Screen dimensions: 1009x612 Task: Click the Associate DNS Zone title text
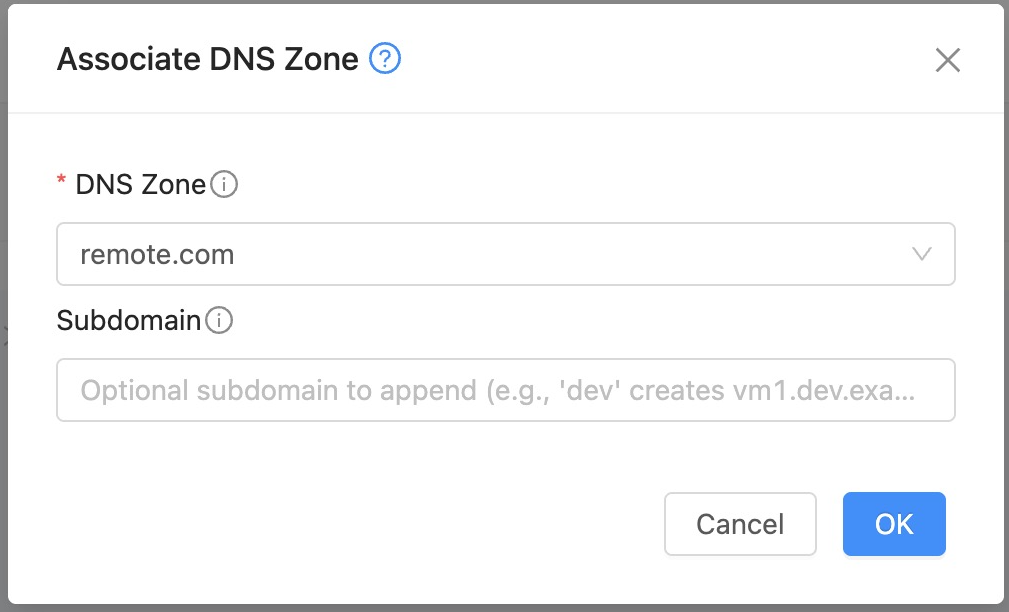coord(207,60)
